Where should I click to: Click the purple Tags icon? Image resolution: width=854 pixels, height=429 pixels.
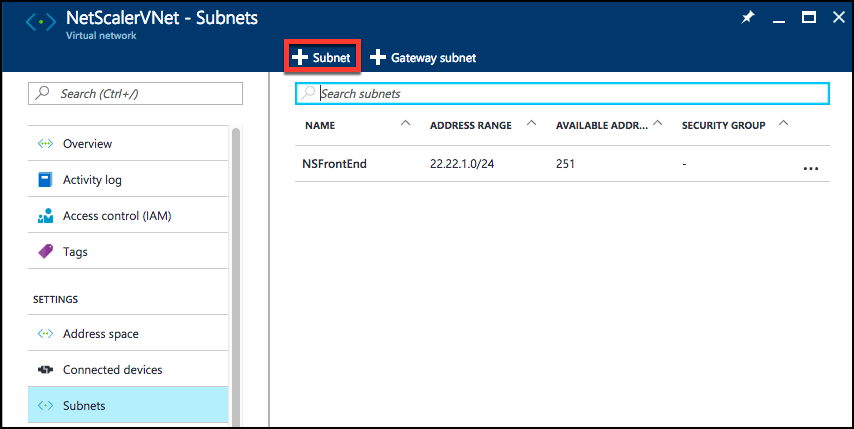45,252
